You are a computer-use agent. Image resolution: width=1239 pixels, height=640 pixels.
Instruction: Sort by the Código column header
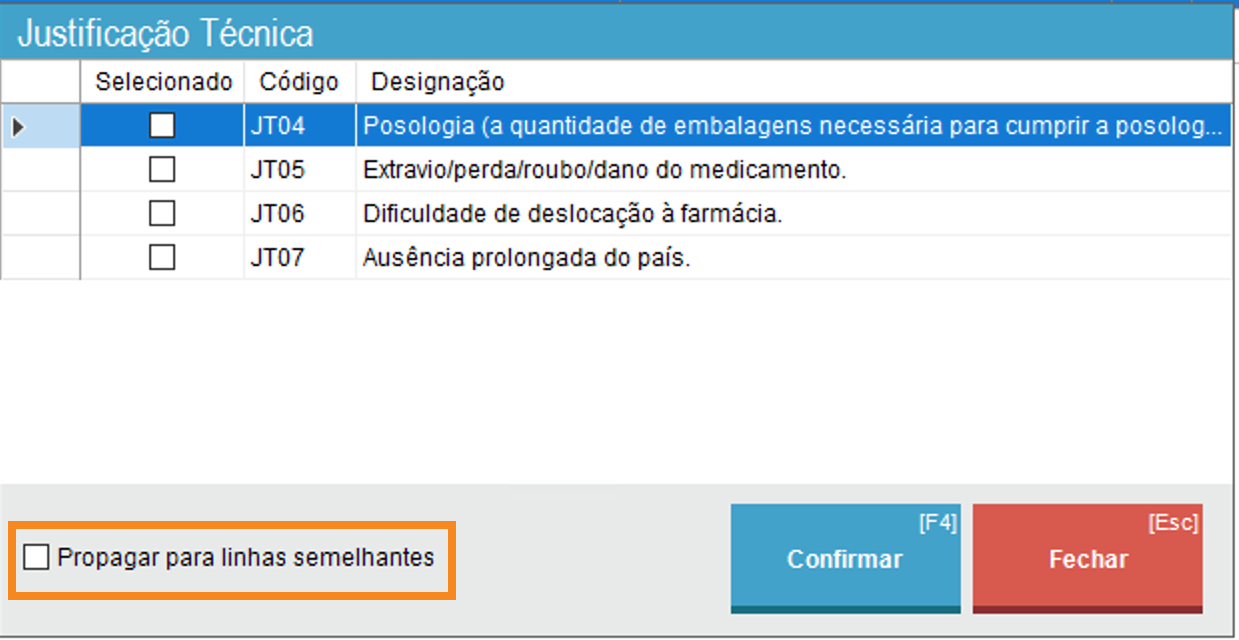click(298, 82)
